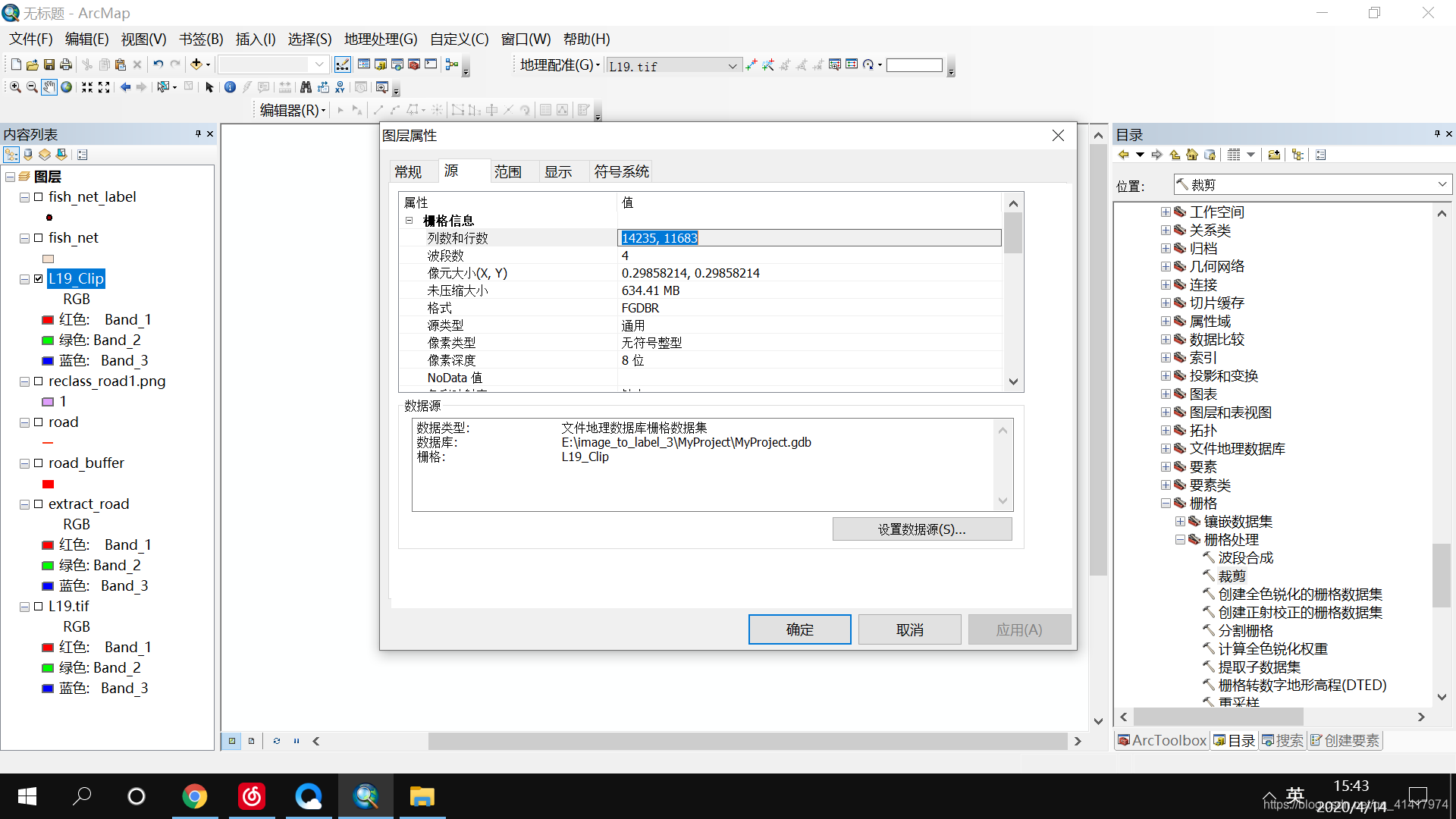Screen dimensions: 1456x819
Task: Collapse the 栅格信息 property group
Action: click(409, 221)
